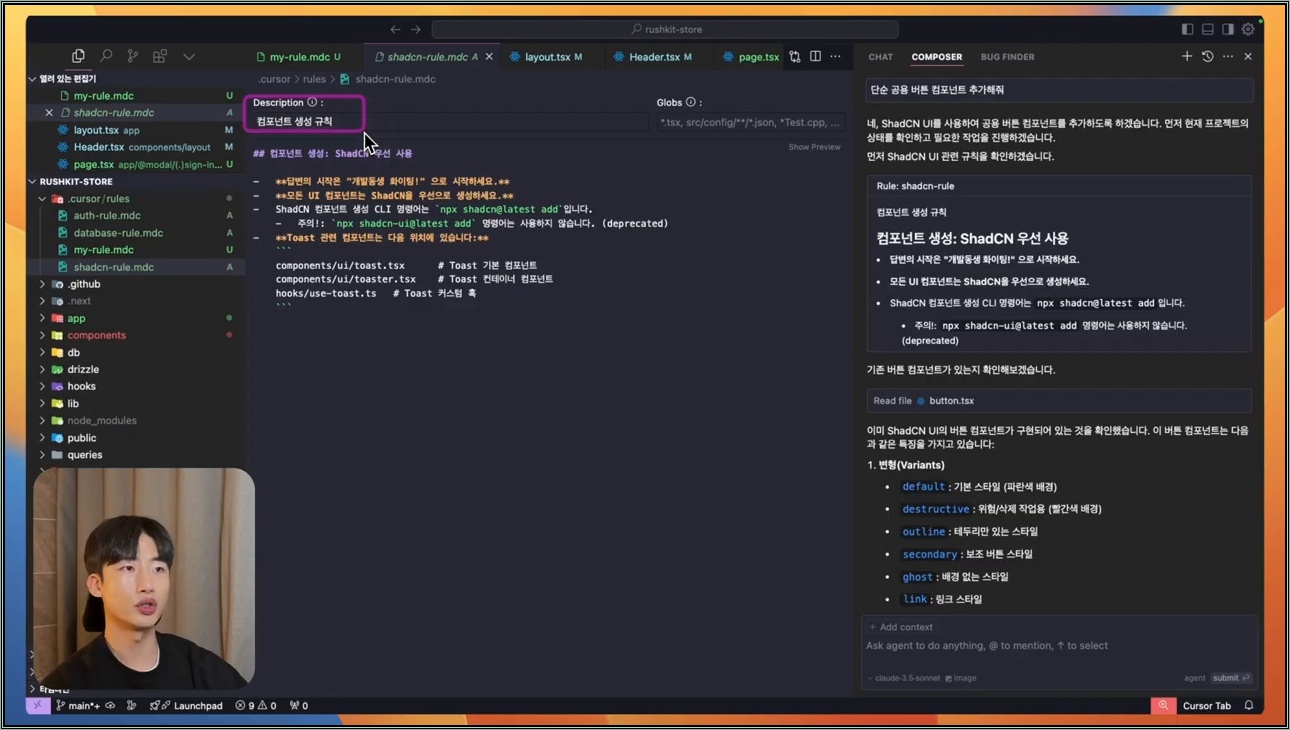Image resolution: width=1290 pixels, height=730 pixels.
Task: Close shadcn-rule.mdc in open editors list
Action: pos(49,113)
